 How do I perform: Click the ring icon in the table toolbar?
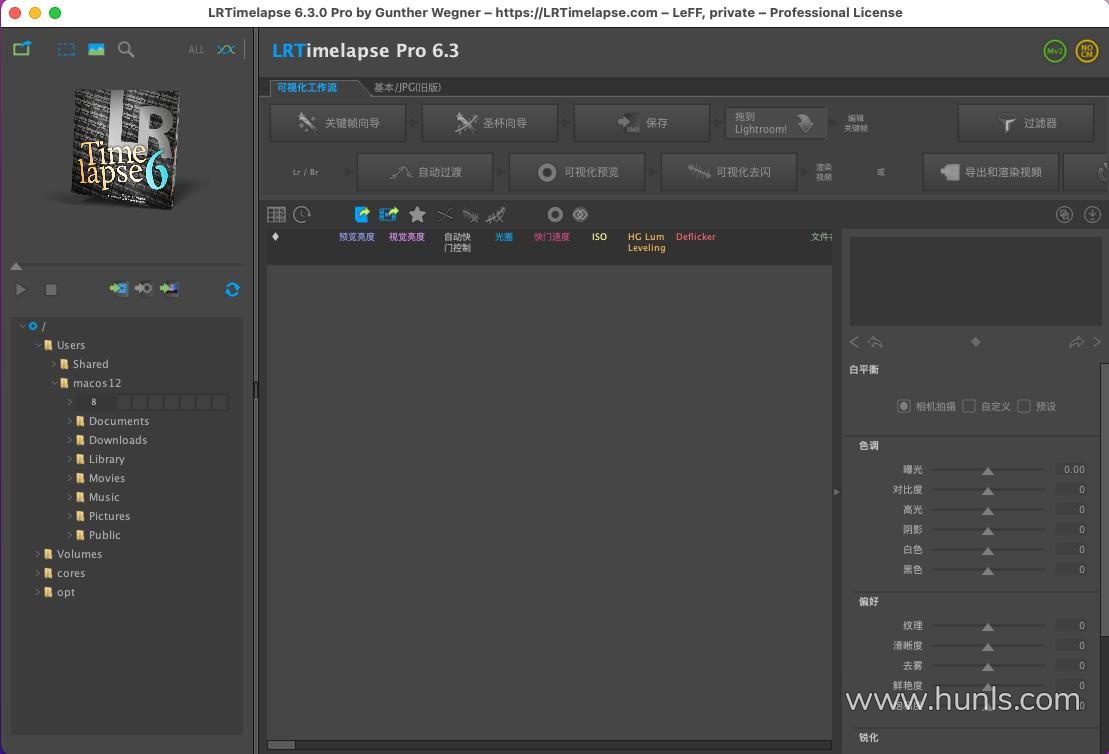pyautogui.click(x=555, y=214)
